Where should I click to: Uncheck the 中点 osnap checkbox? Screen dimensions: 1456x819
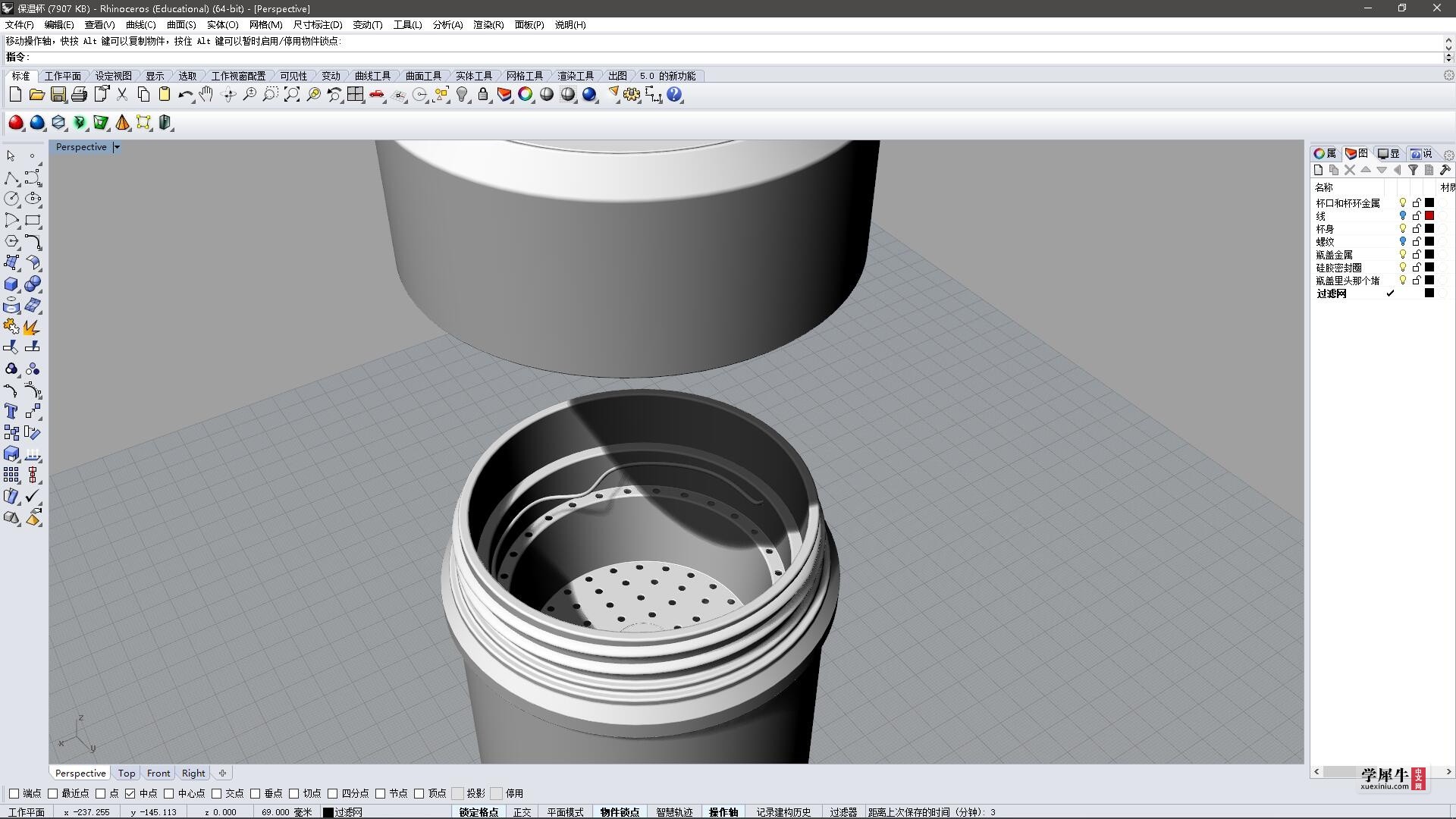pos(130,793)
